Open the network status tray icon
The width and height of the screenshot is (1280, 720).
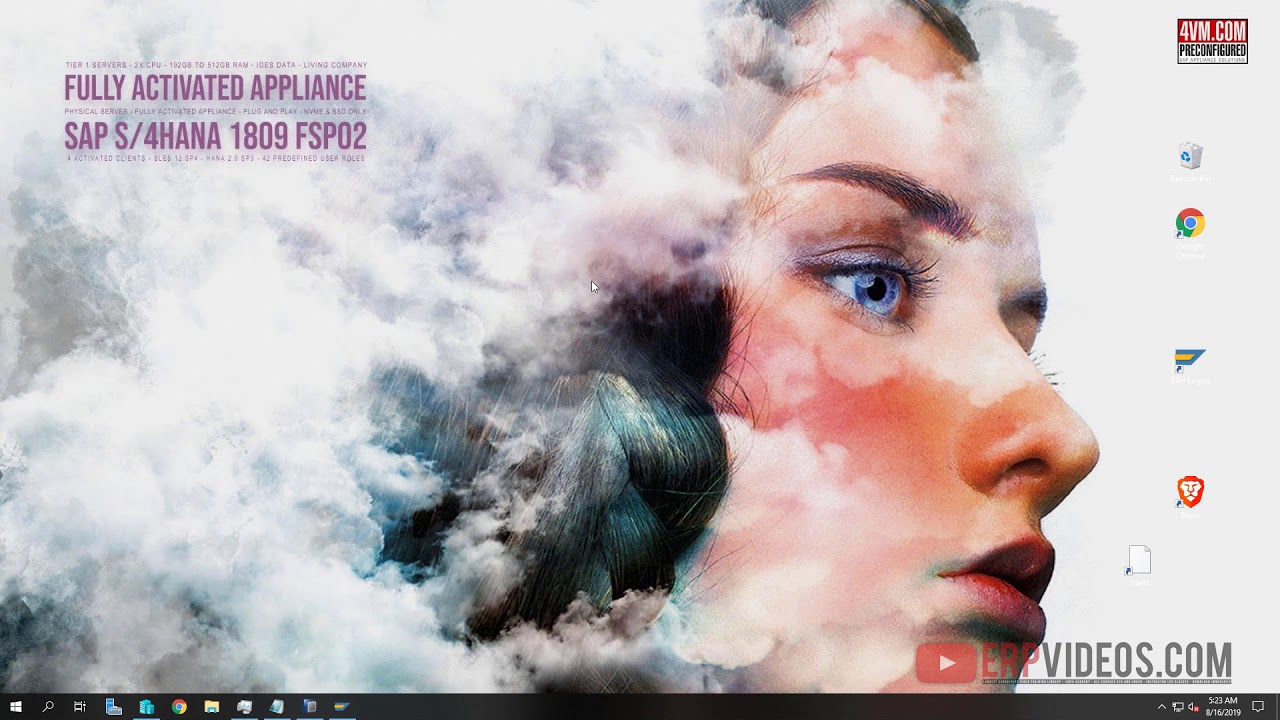click(1178, 706)
